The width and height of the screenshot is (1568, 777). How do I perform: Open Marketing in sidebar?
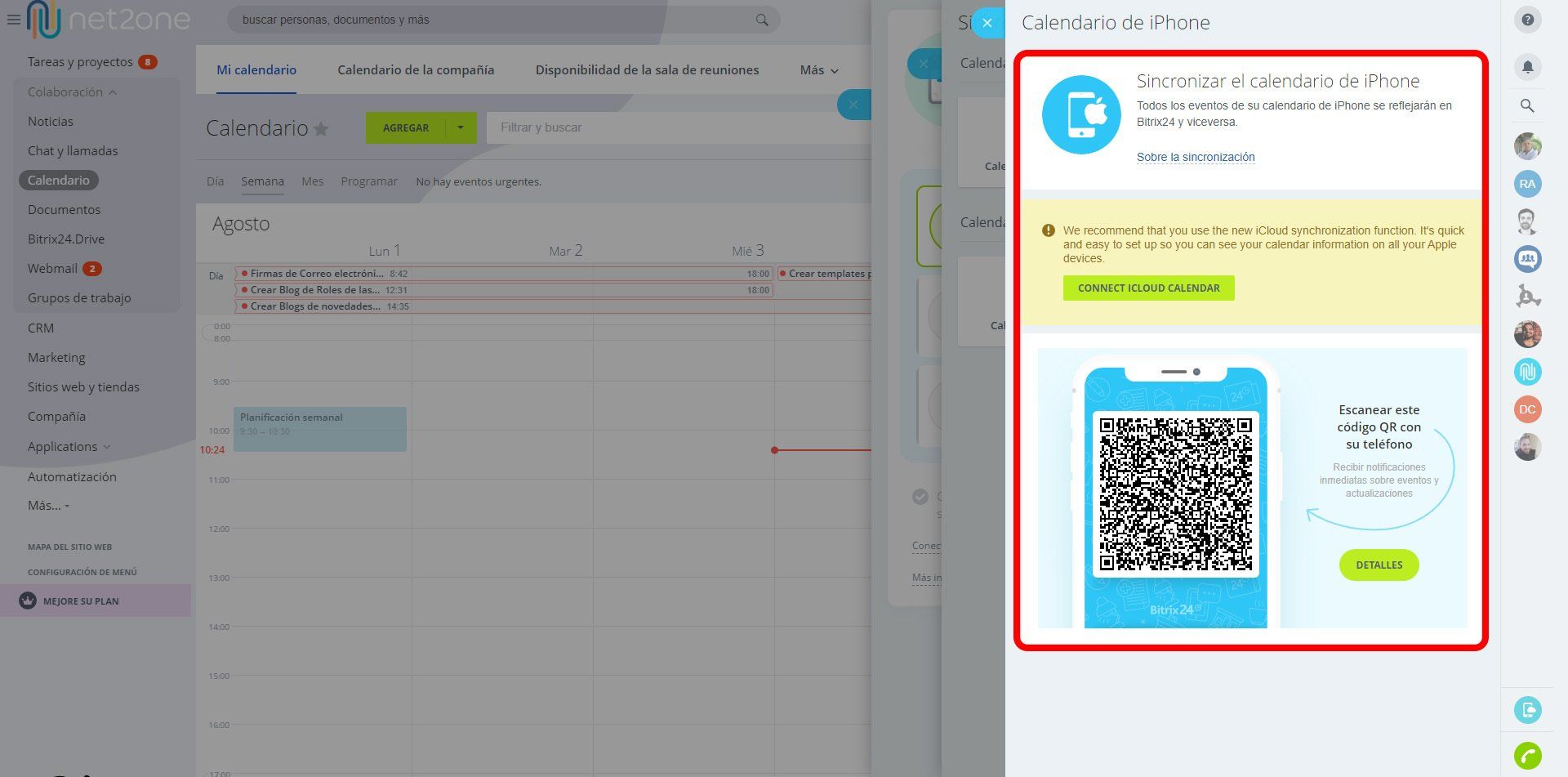click(56, 357)
